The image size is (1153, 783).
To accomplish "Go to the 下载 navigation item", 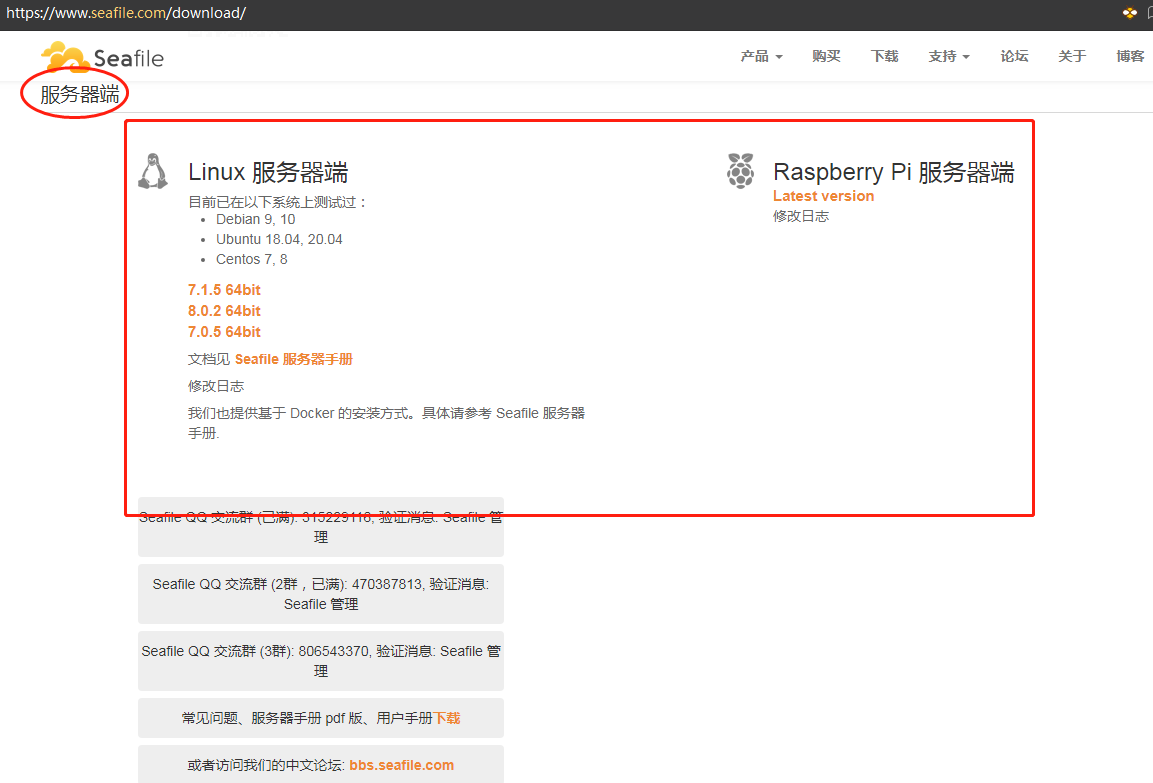I will click(x=884, y=56).
